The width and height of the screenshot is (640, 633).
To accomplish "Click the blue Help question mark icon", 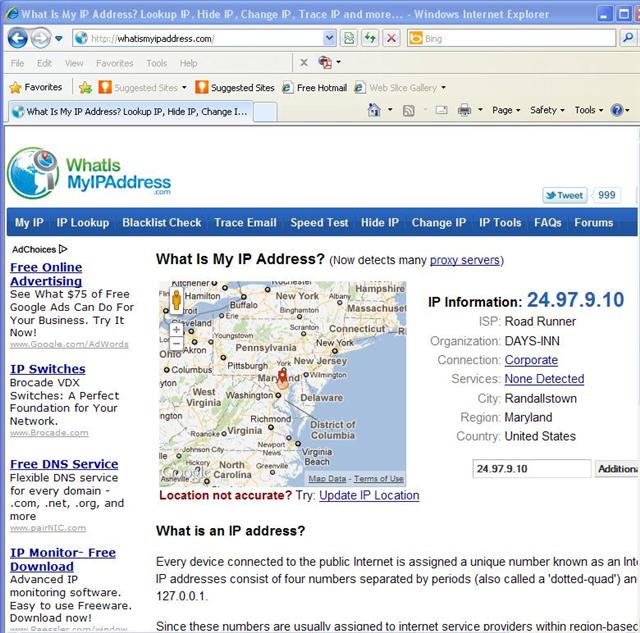I will tap(616, 110).
